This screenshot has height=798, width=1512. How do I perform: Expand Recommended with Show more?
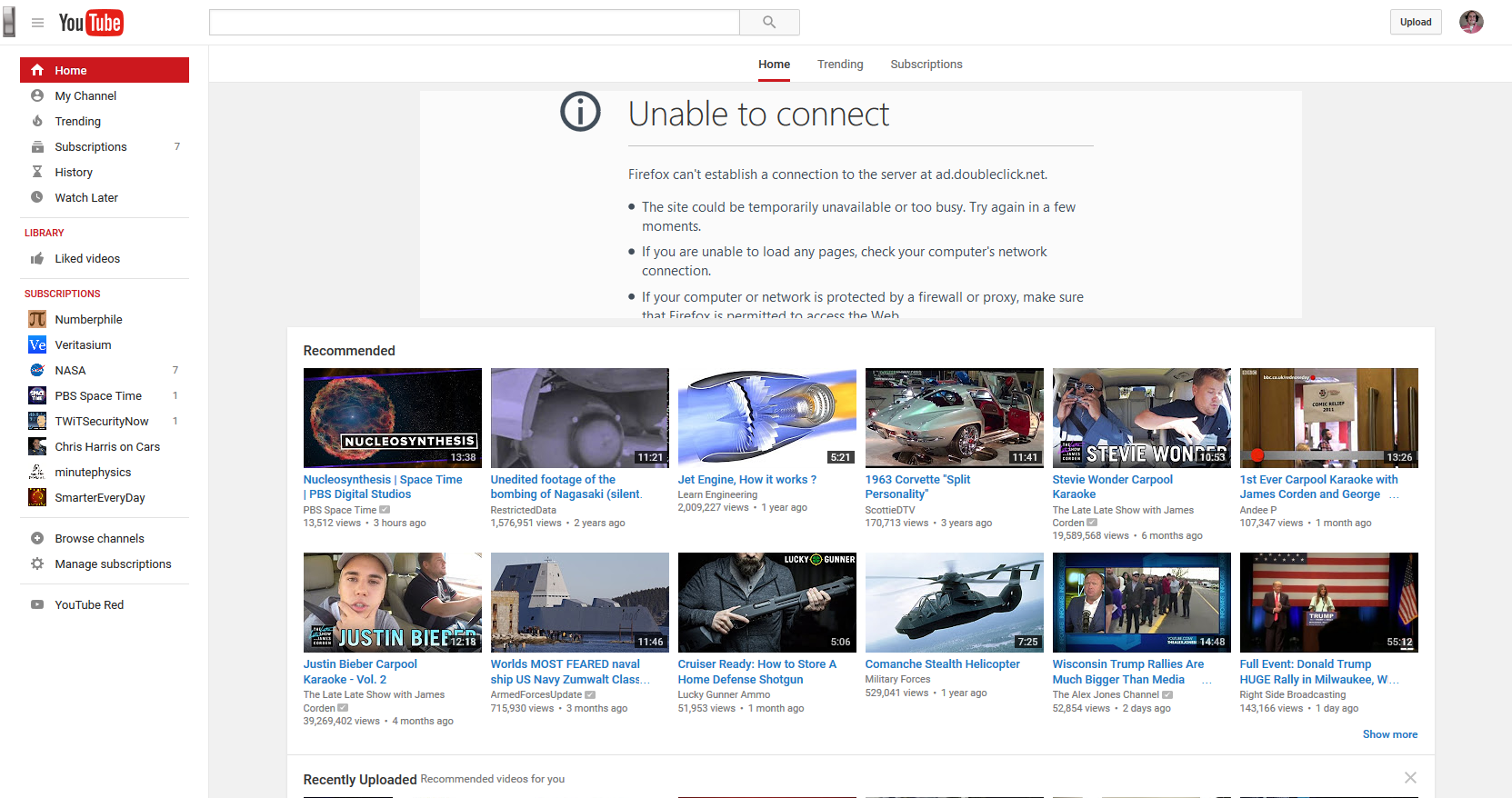pyautogui.click(x=1389, y=734)
